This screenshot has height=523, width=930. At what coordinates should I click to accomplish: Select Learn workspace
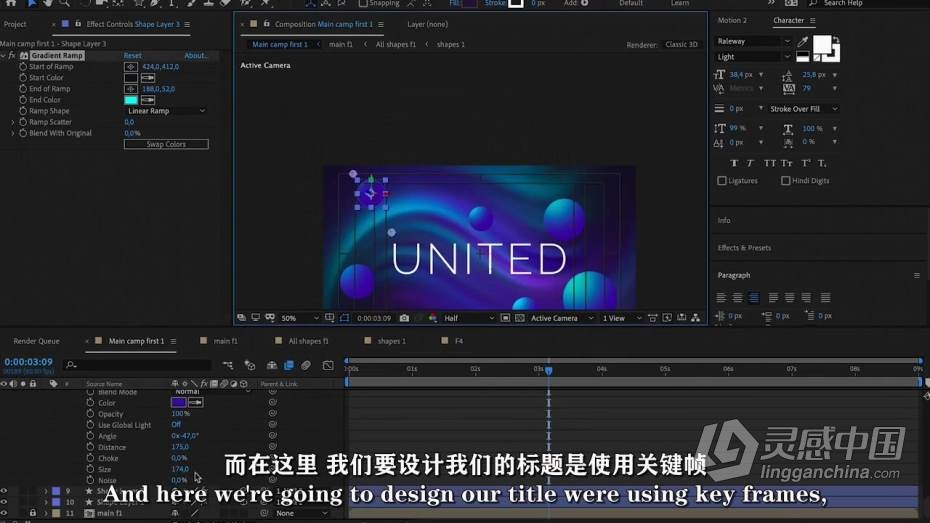click(680, 4)
